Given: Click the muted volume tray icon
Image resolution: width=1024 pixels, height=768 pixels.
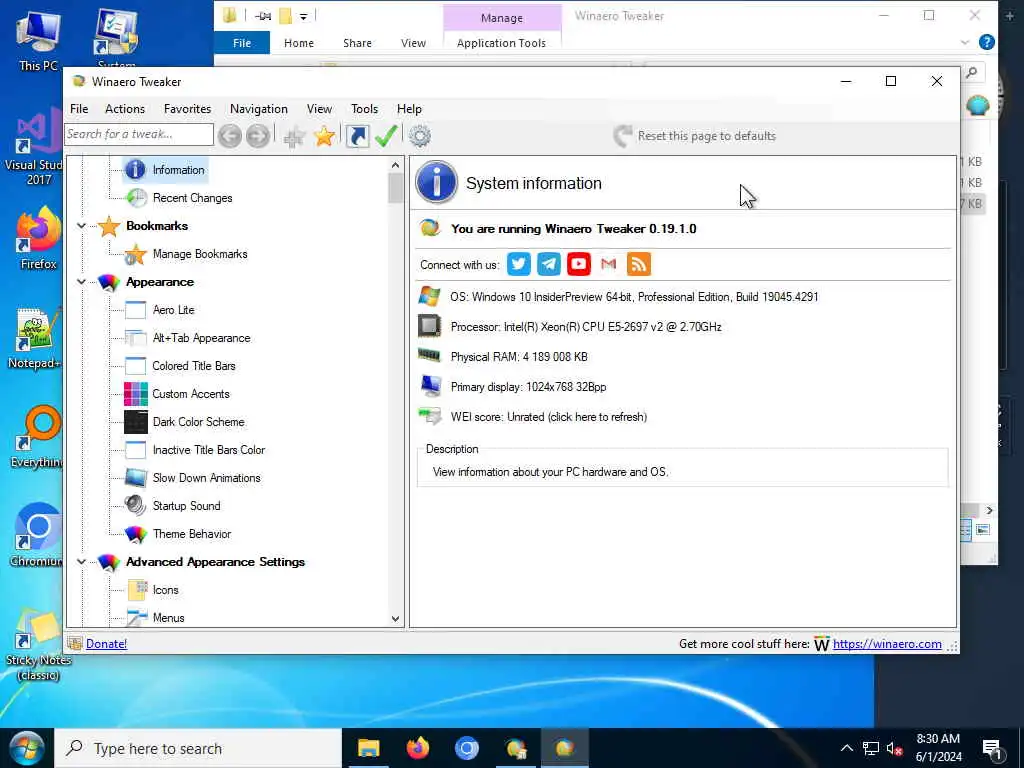Looking at the screenshot, I should [x=895, y=748].
